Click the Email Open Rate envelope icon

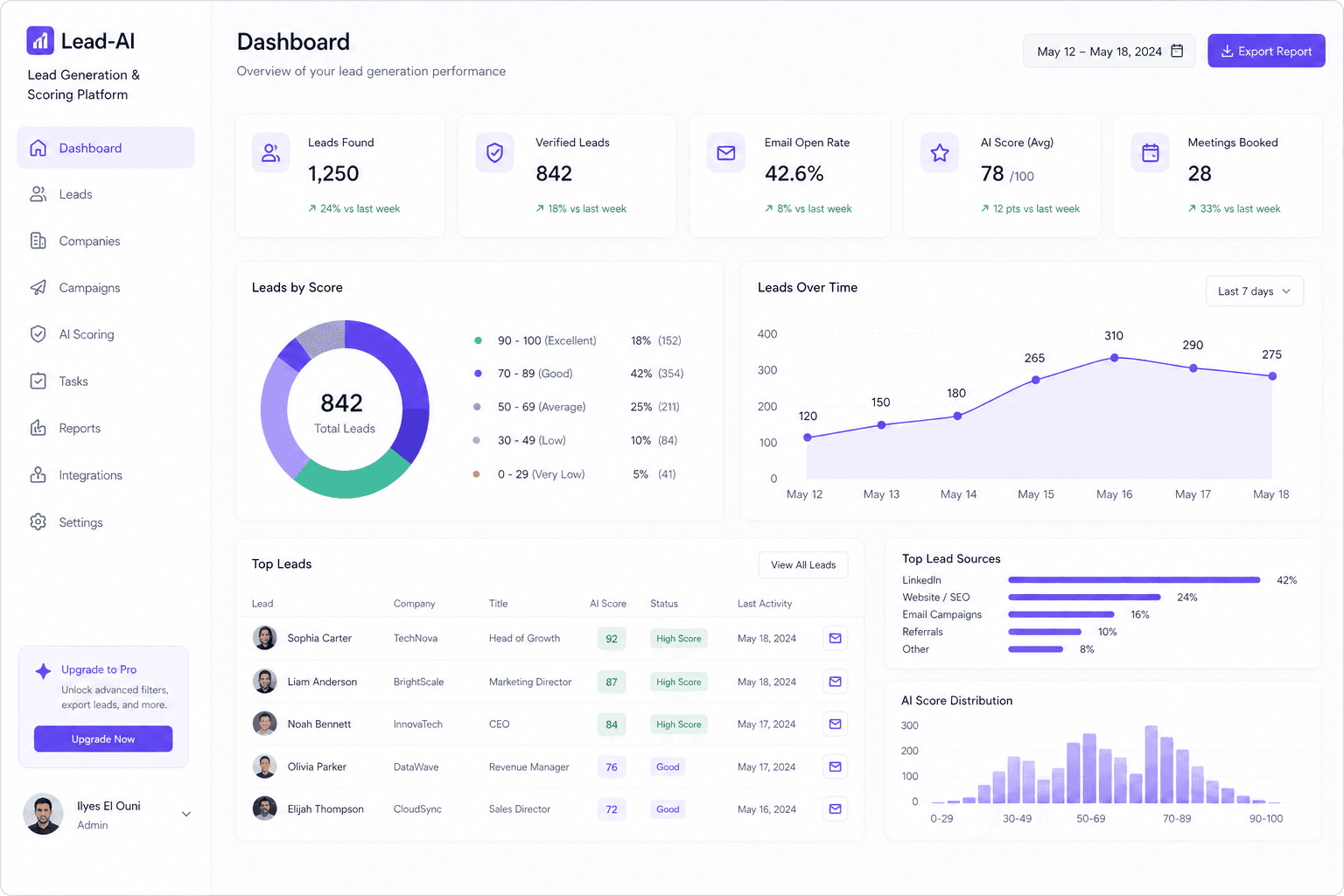tap(726, 153)
